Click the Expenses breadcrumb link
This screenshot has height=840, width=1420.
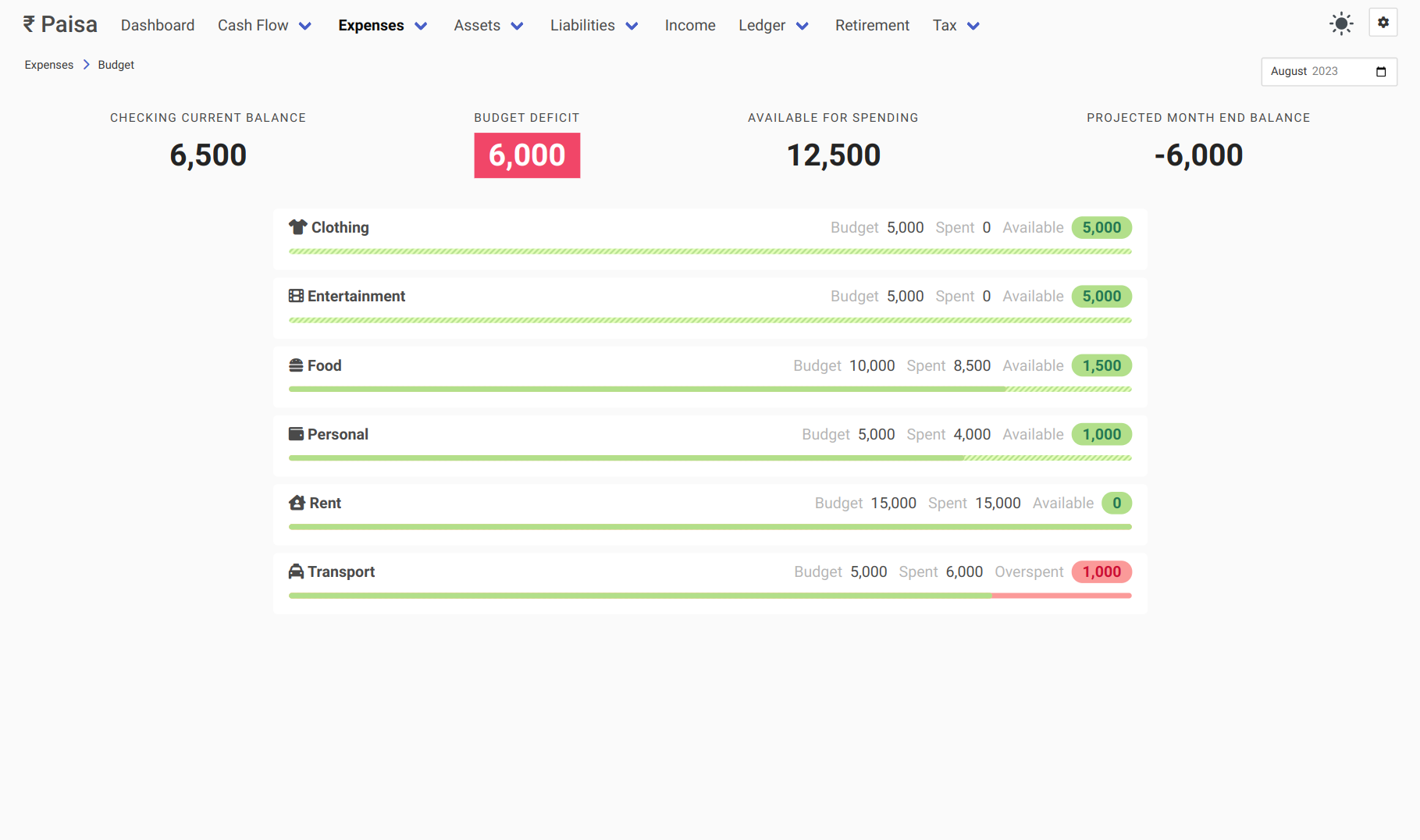tap(48, 65)
